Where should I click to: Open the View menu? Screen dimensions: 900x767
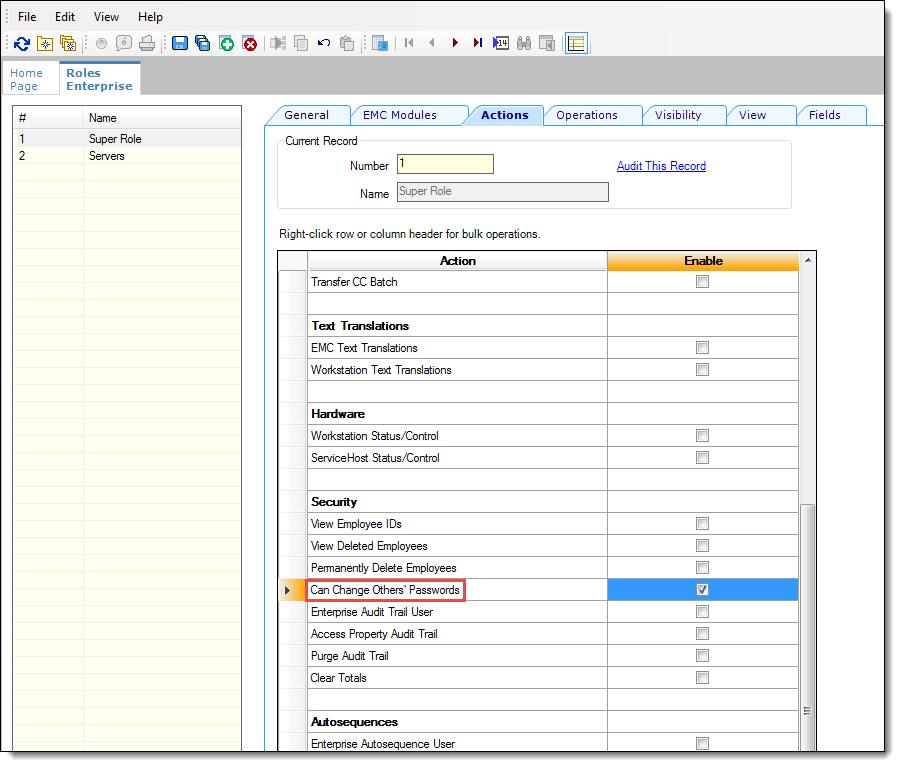(x=106, y=17)
